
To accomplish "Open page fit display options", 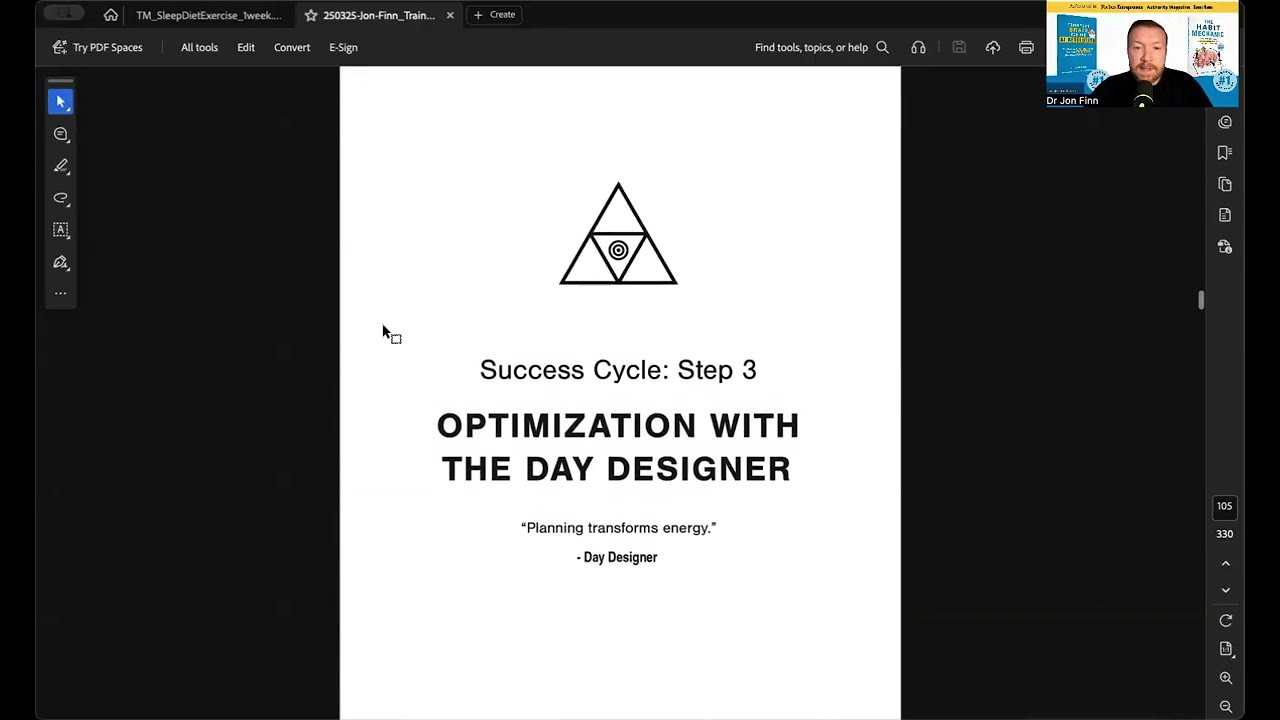I will pyautogui.click(x=1225, y=649).
